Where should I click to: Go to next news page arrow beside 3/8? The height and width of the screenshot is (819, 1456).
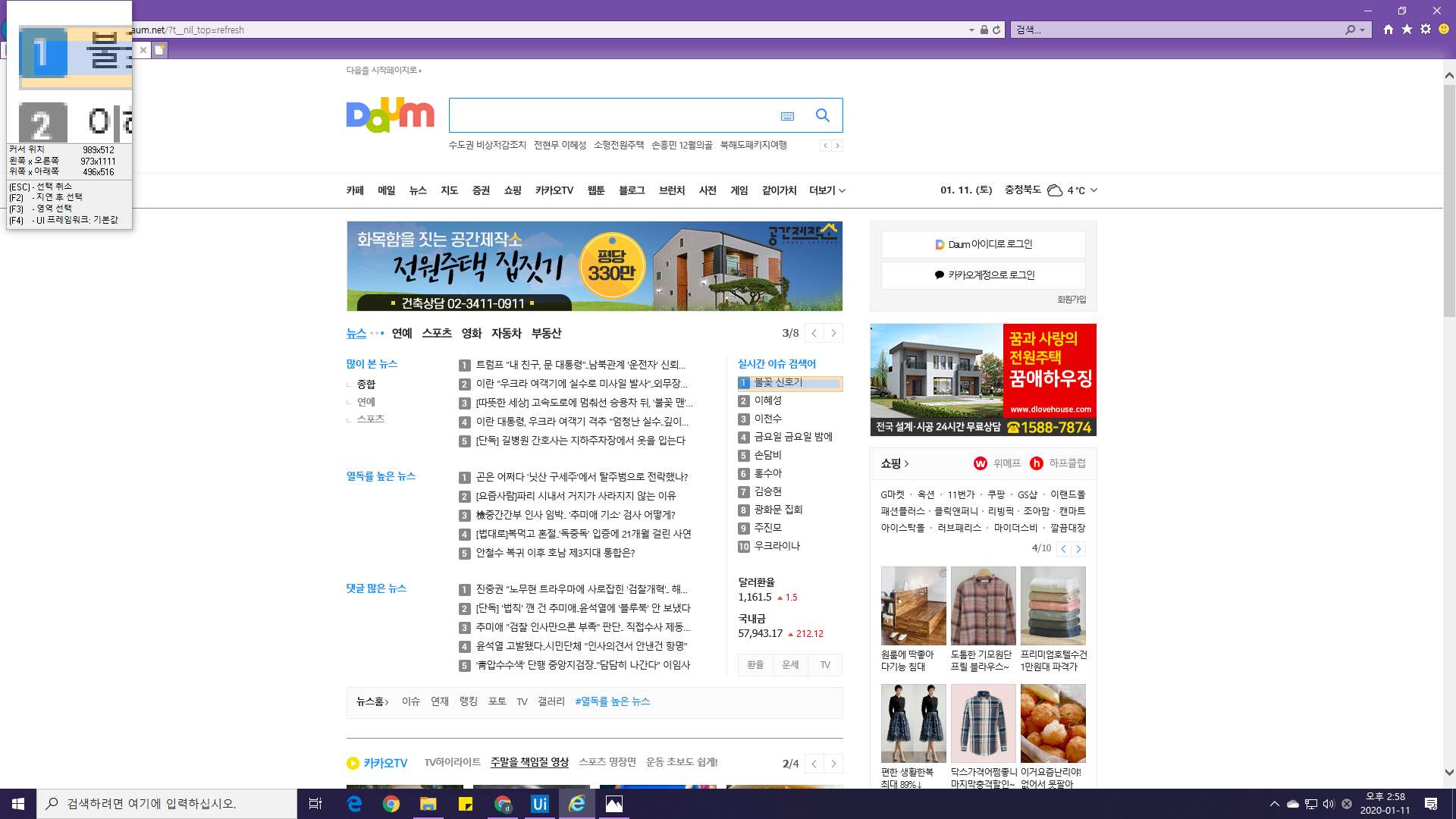tap(833, 333)
